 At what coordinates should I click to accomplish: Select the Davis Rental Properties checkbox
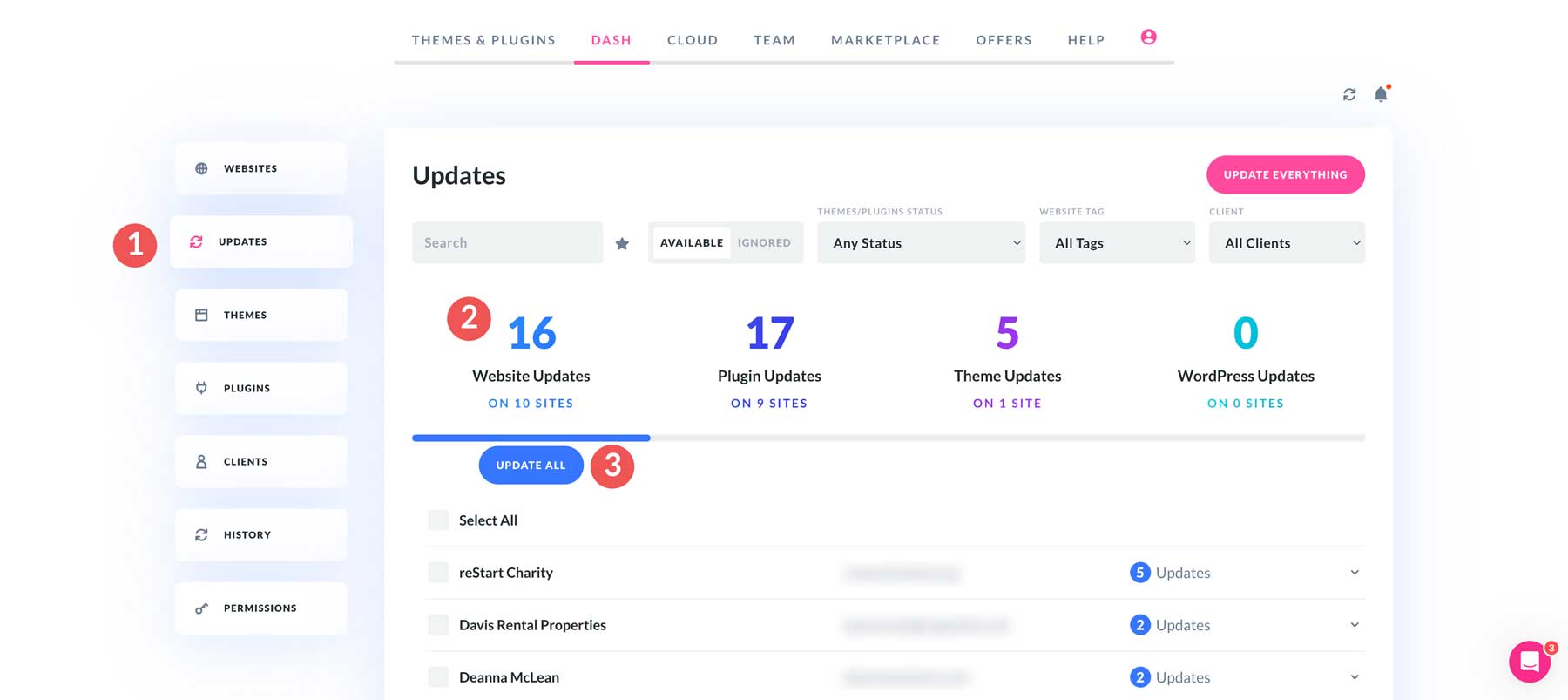pyautogui.click(x=438, y=625)
